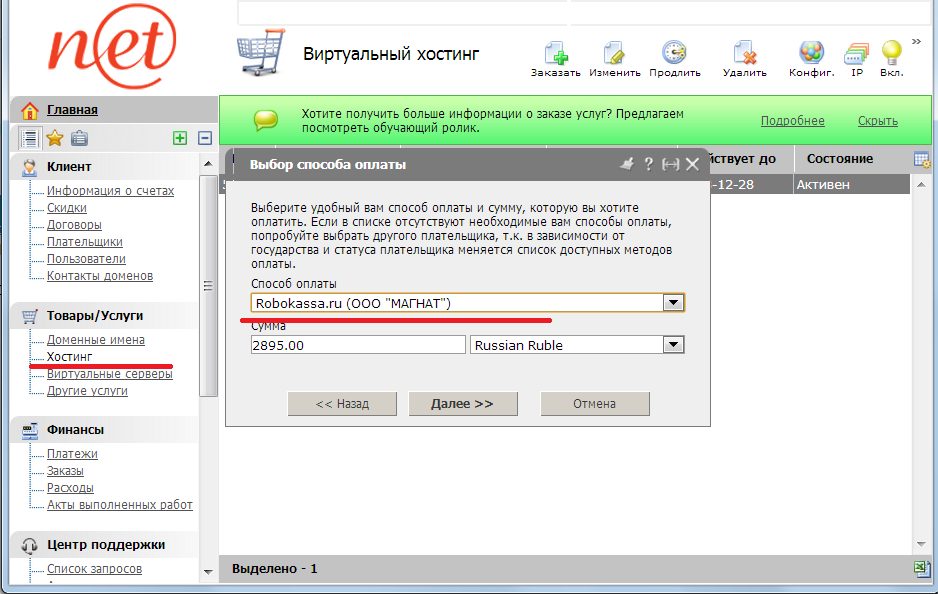
Task: Expand all menu sections with green plus
Action: (180, 139)
